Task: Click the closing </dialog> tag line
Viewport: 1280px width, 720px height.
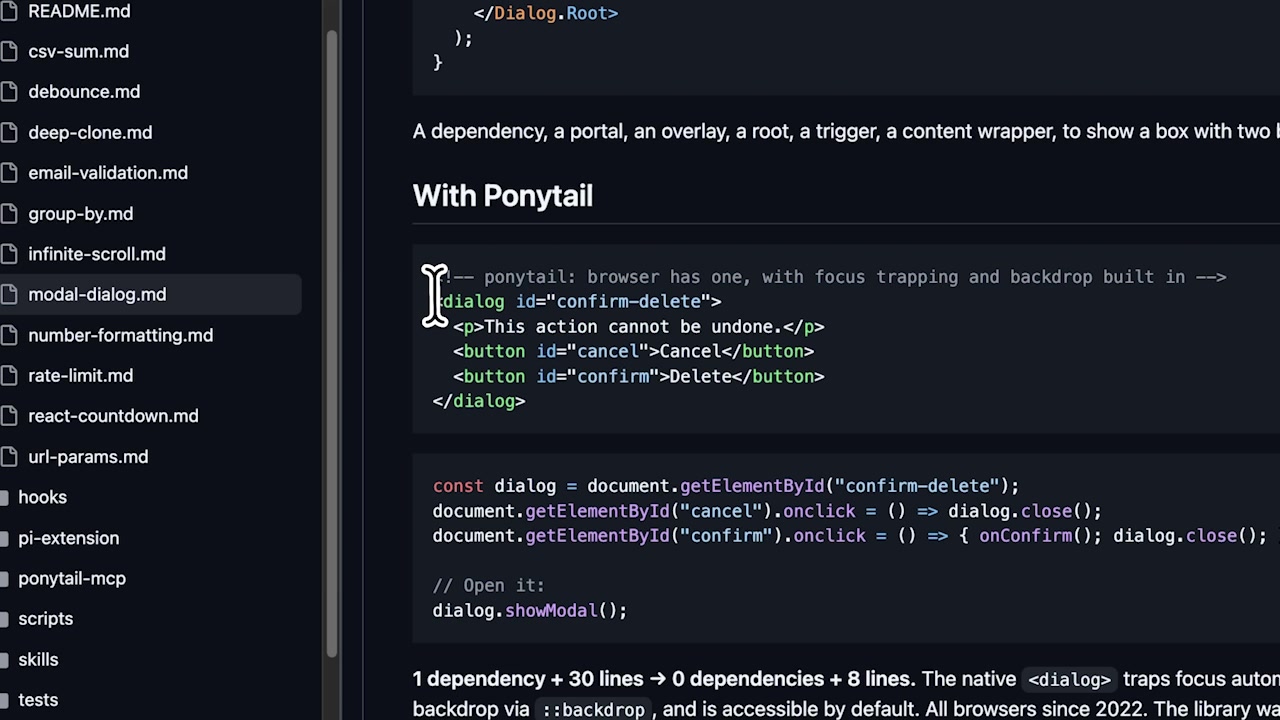Action: click(x=479, y=401)
